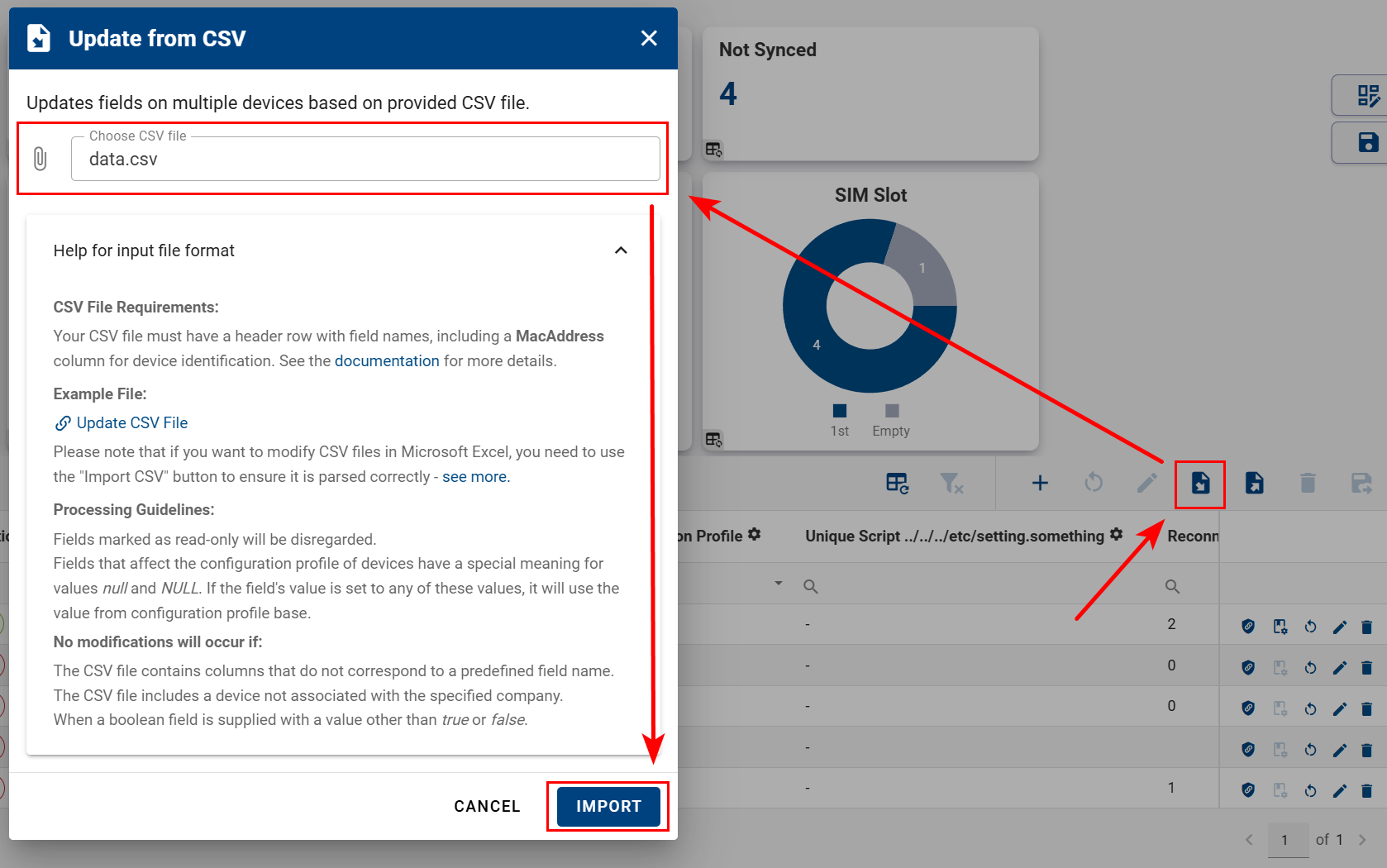
Task: Click the QR code edit icon
Action: 1368,96
